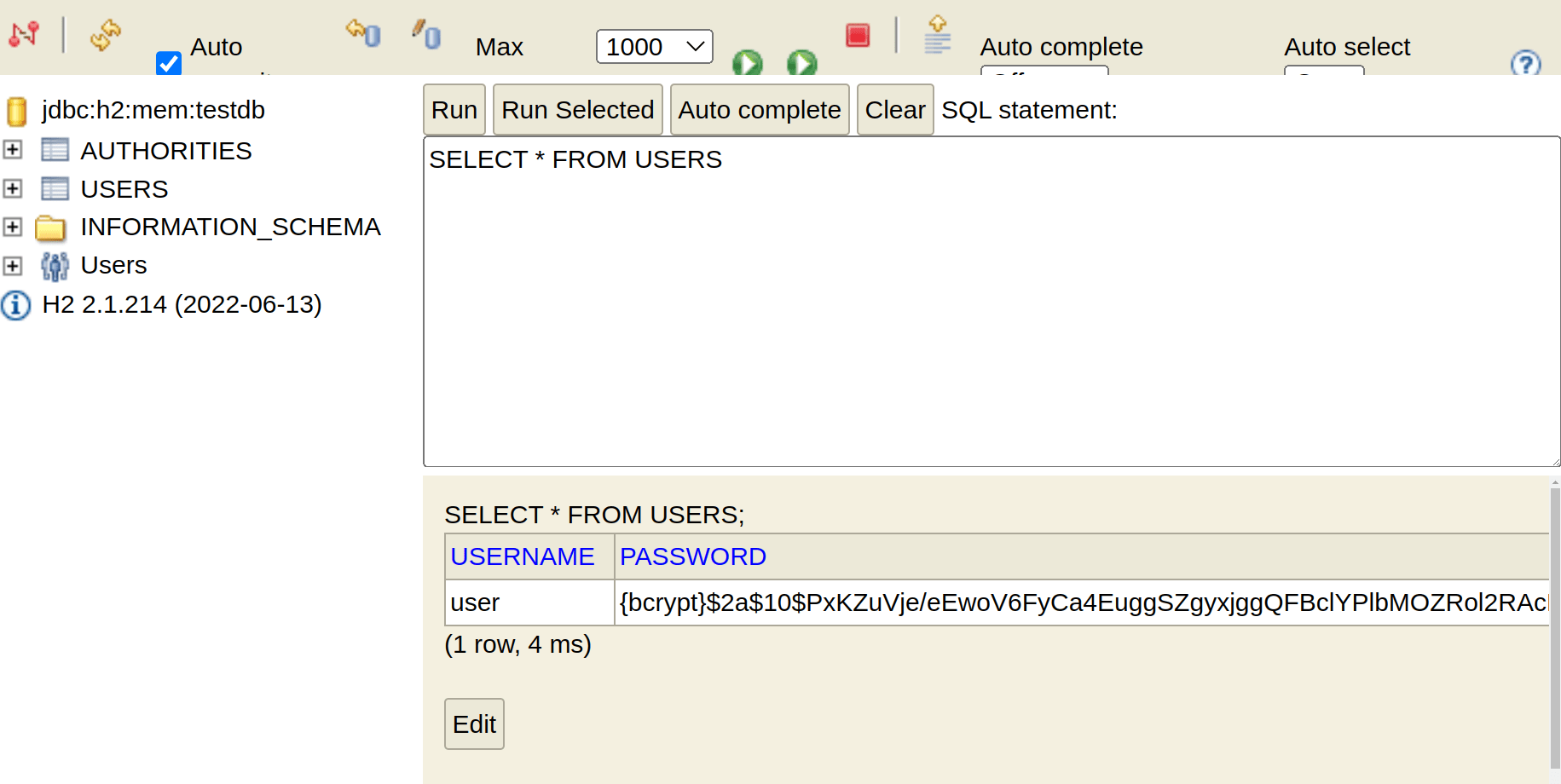Select the Rollback icon
Viewport: 1561px width, 784px height.
[x=362, y=34]
